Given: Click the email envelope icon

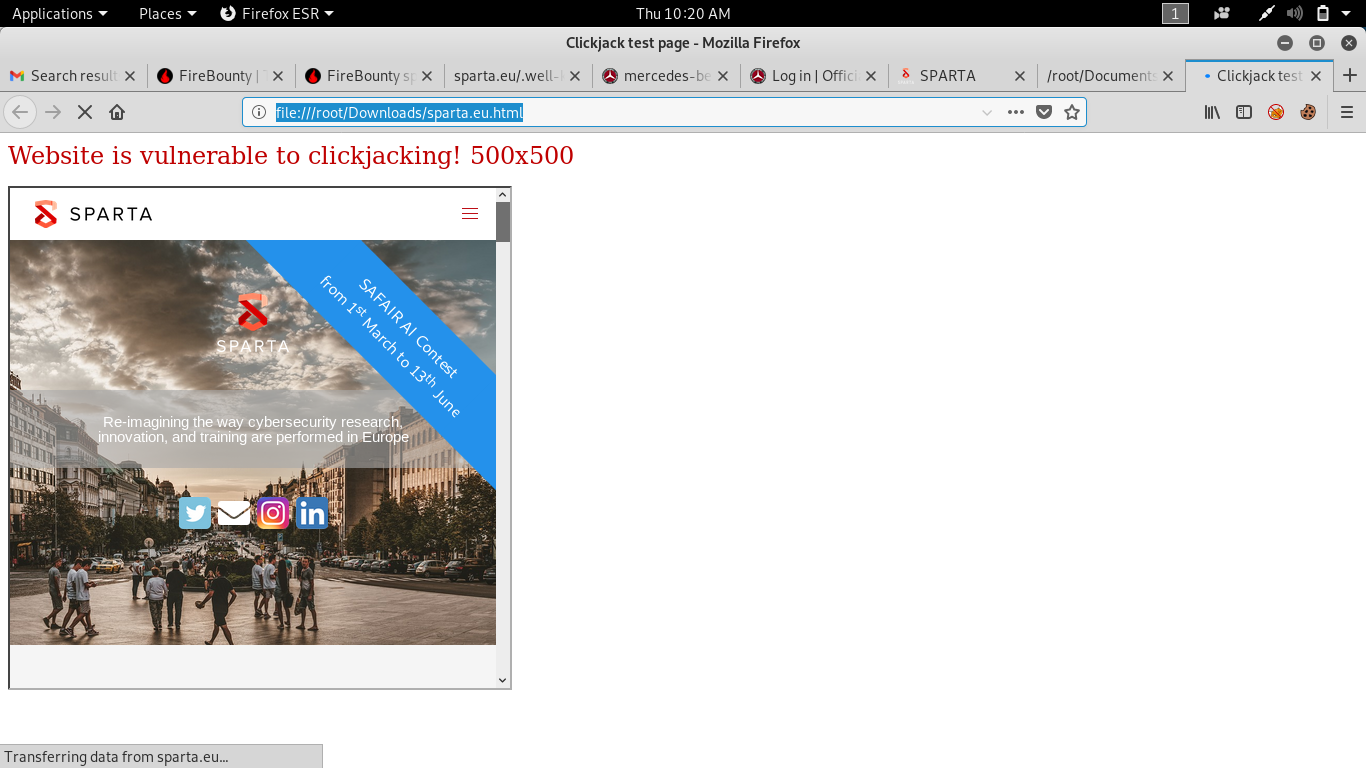Looking at the screenshot, I should click(234, 513).
